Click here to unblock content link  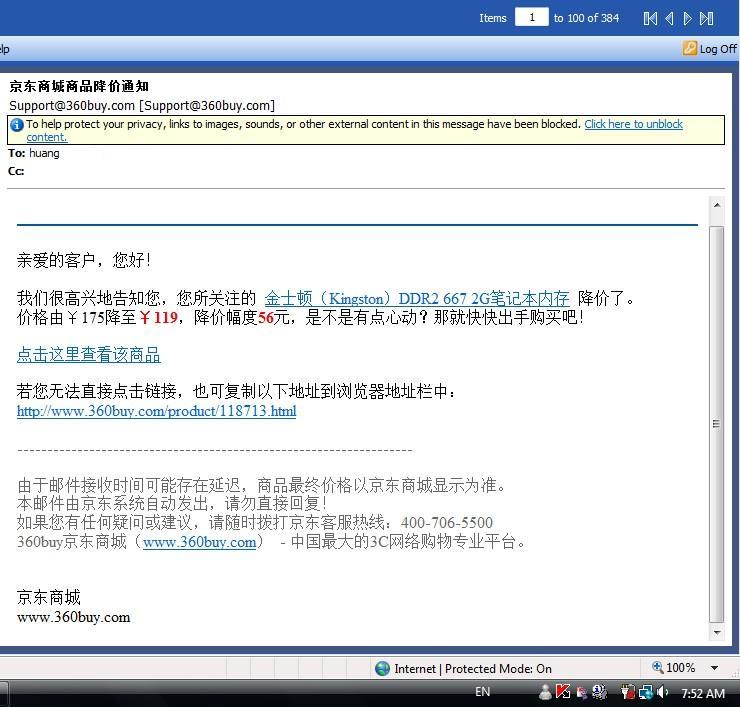633,124
